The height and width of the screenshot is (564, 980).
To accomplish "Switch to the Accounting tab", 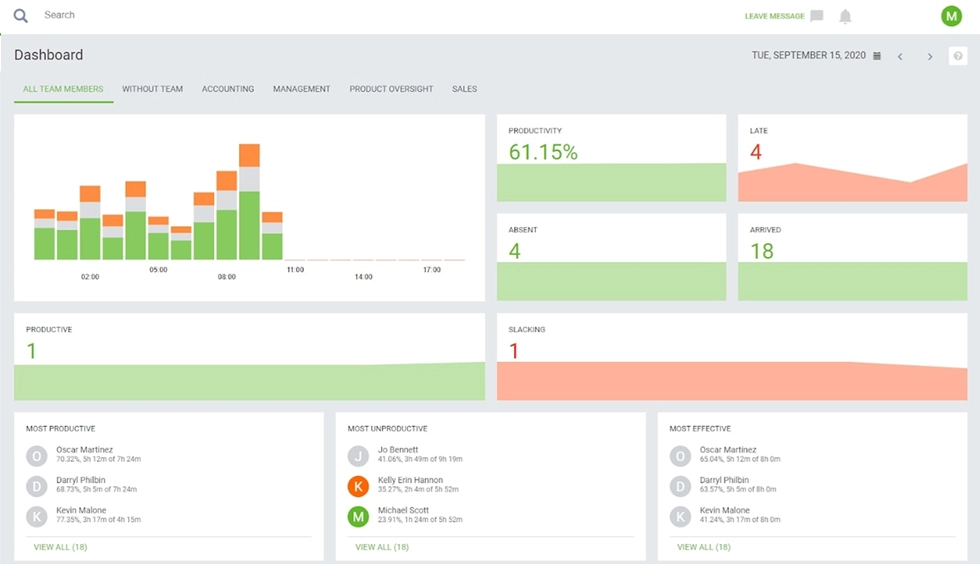I will [x=228, y=89].
